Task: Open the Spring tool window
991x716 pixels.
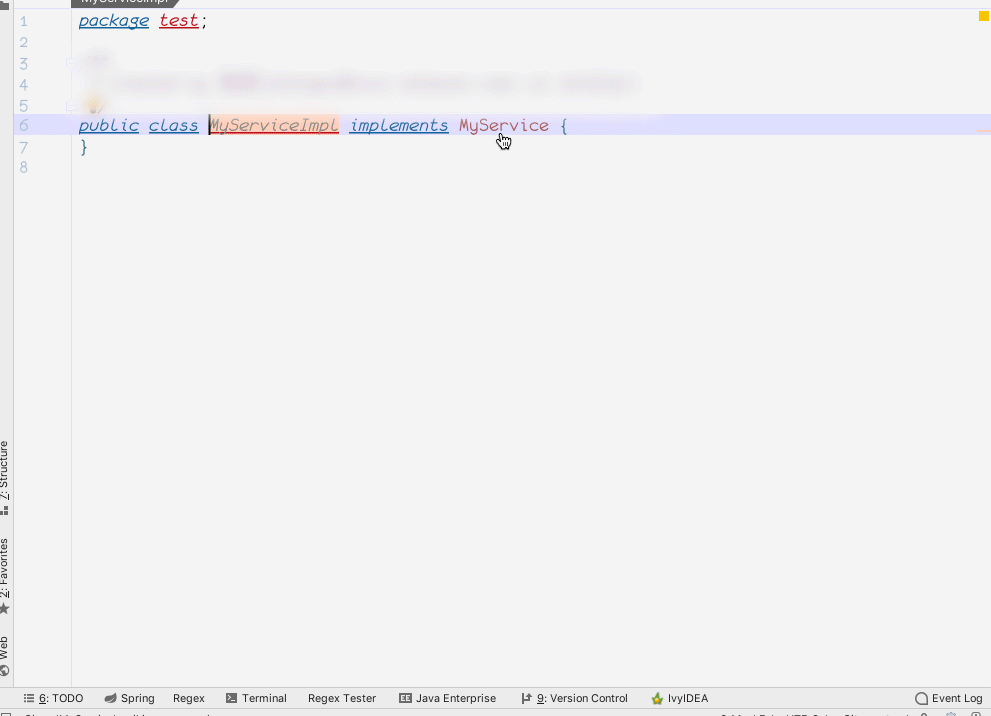Action: [x=130, y=698]
